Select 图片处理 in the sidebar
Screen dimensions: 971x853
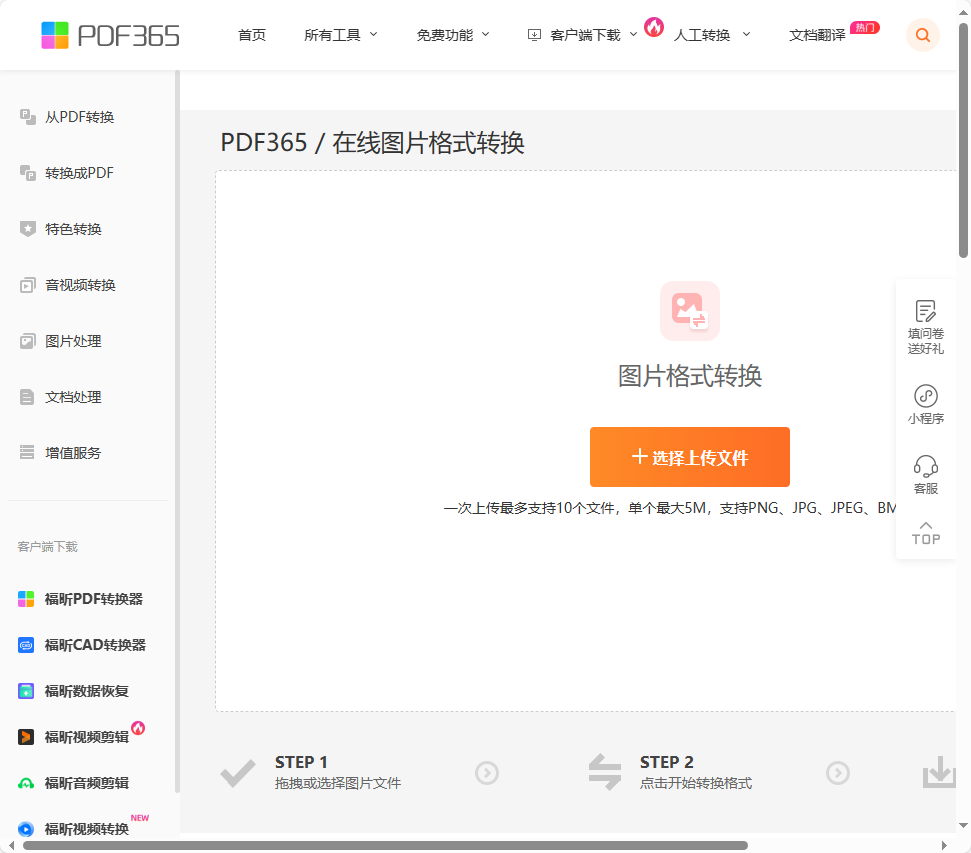73,341
